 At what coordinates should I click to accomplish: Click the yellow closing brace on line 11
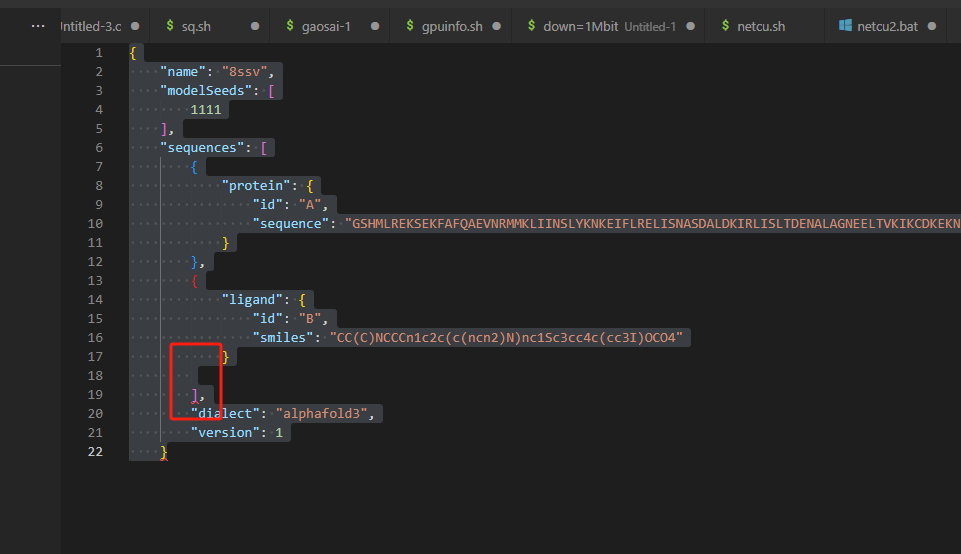(x=226, y=243)
